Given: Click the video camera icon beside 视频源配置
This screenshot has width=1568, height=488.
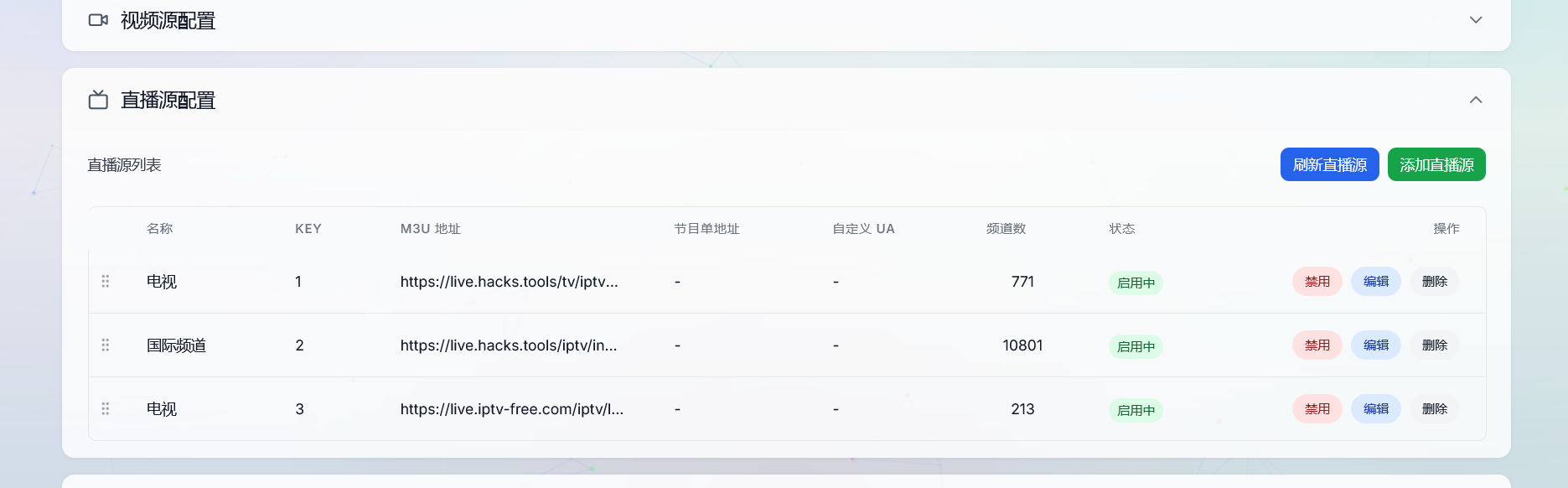Looking at the screenshot, I should click(98, 20).
